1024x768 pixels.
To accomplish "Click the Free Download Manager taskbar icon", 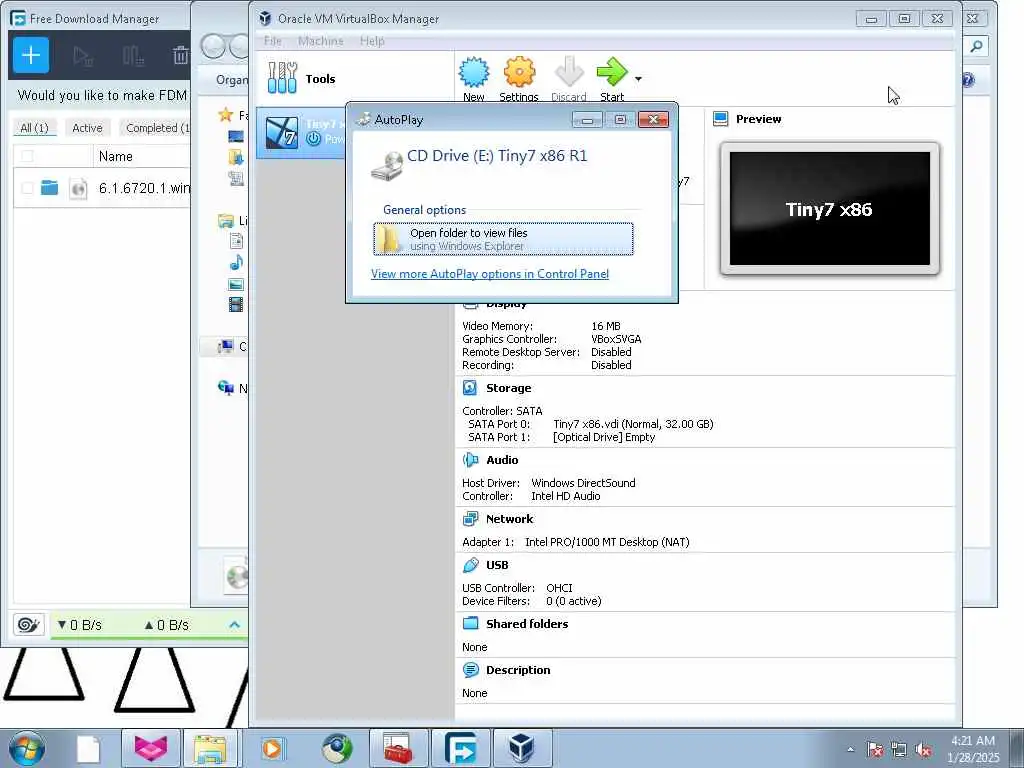I will (460, 748).
